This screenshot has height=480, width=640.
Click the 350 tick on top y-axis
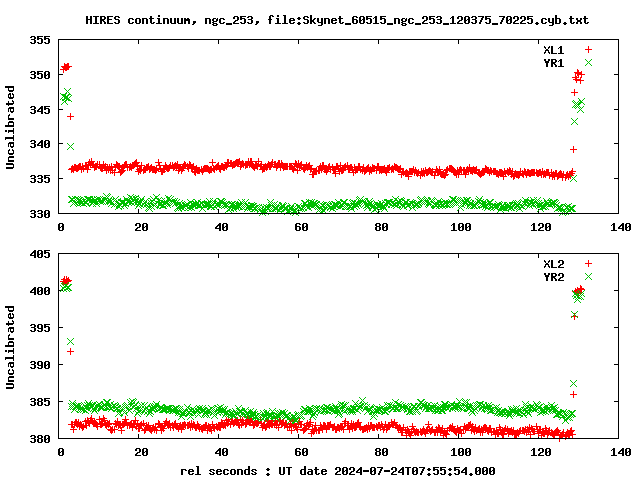click(x=40, y=75)
